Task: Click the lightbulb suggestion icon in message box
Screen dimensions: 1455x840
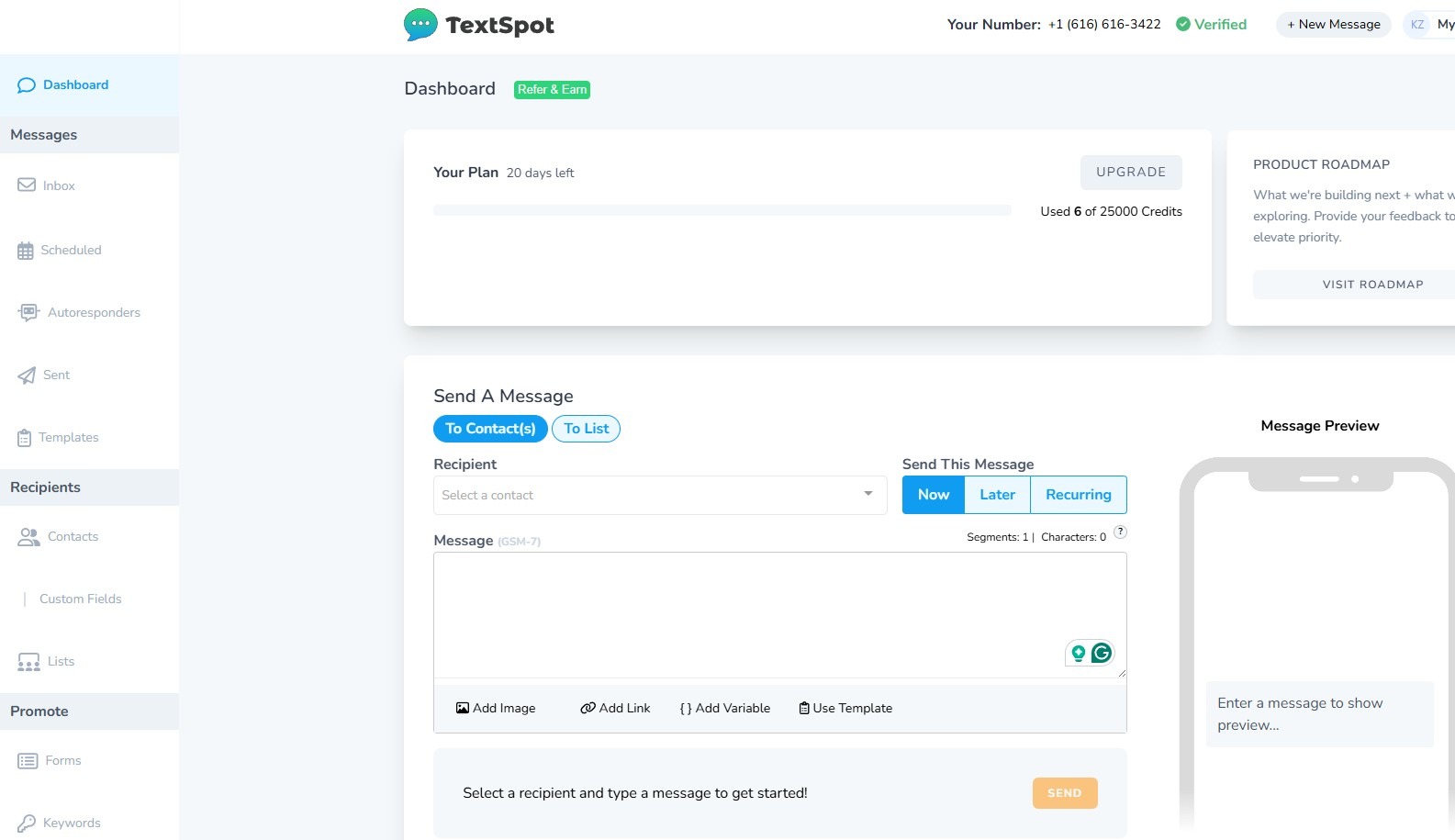Action: tap(1079, 653)
